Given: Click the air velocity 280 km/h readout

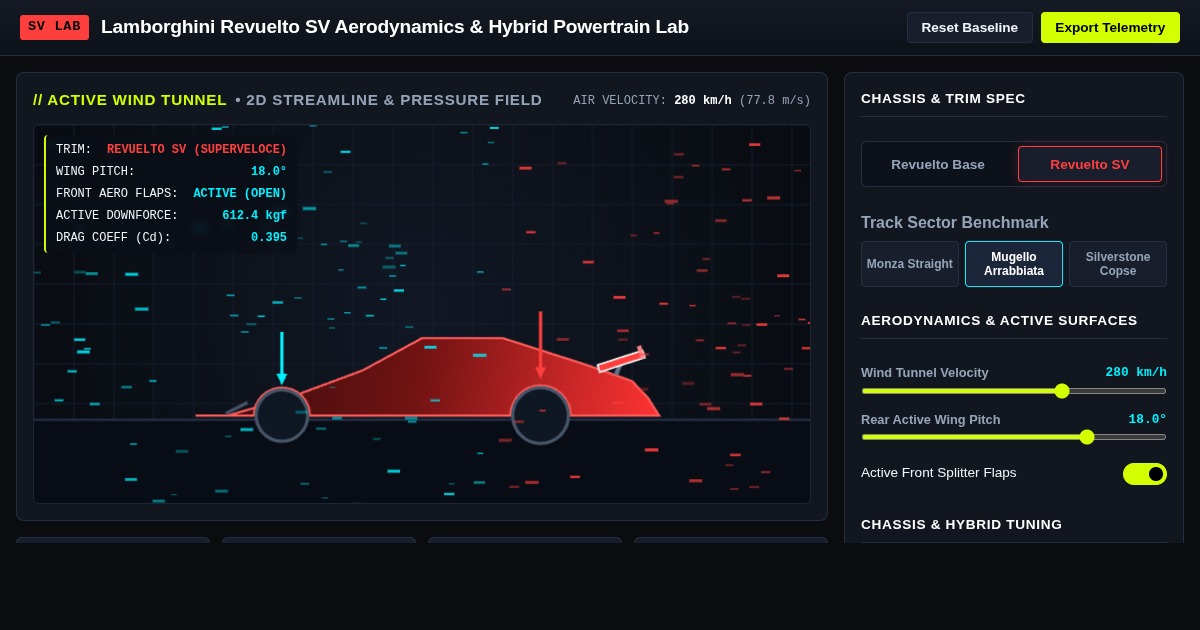Looking at the screenshot, I should pyautogui.click(x=702, y=101).
